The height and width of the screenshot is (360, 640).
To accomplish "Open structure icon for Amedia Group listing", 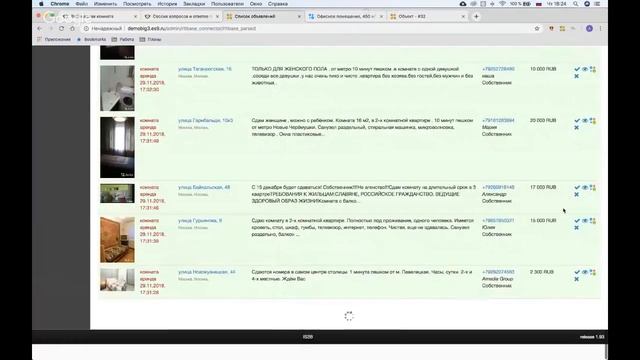I will point(593,272).
